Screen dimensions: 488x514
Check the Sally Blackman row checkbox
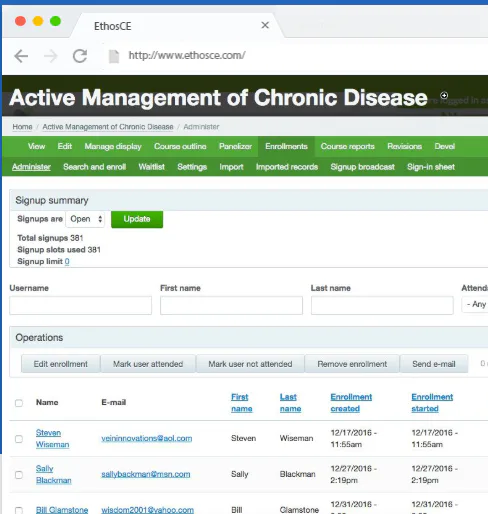pos(19,475)
